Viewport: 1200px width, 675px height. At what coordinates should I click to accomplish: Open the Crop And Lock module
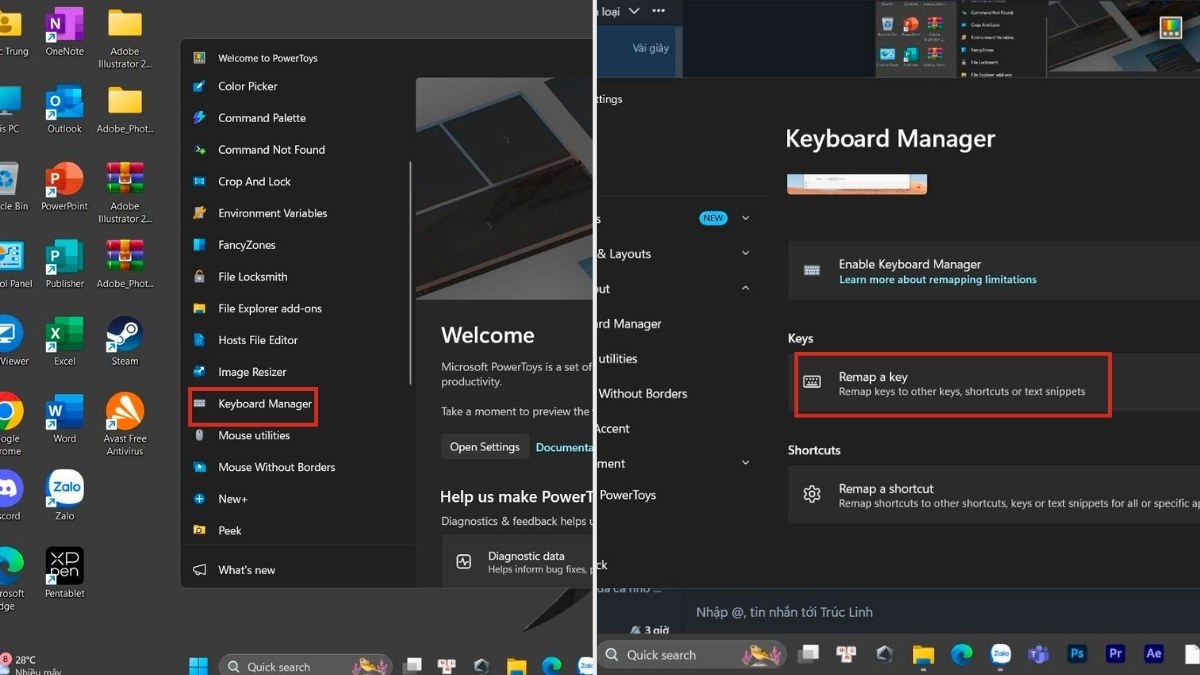pos(254,182)
